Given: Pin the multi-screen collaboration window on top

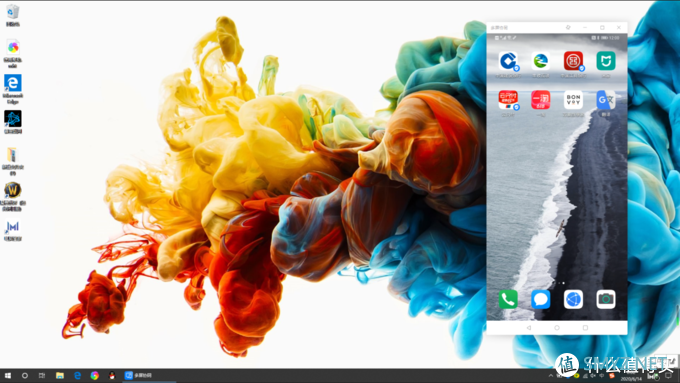Looking at the screenshot, I should [x=568, y=27].
